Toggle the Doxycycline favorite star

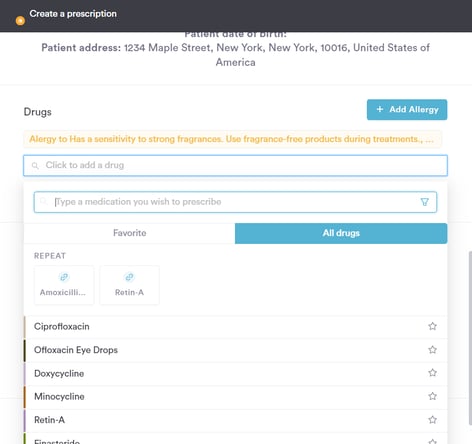tap(432, 373)
